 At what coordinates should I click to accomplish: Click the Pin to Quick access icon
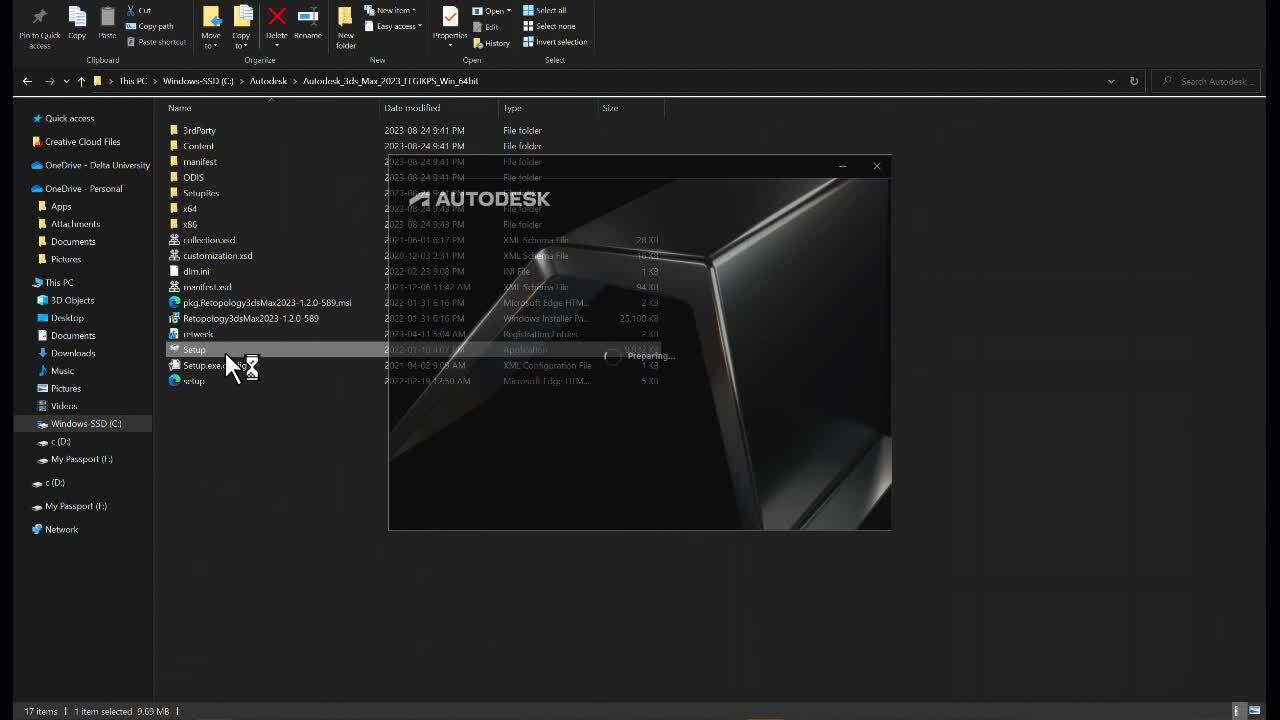(39, 18)
